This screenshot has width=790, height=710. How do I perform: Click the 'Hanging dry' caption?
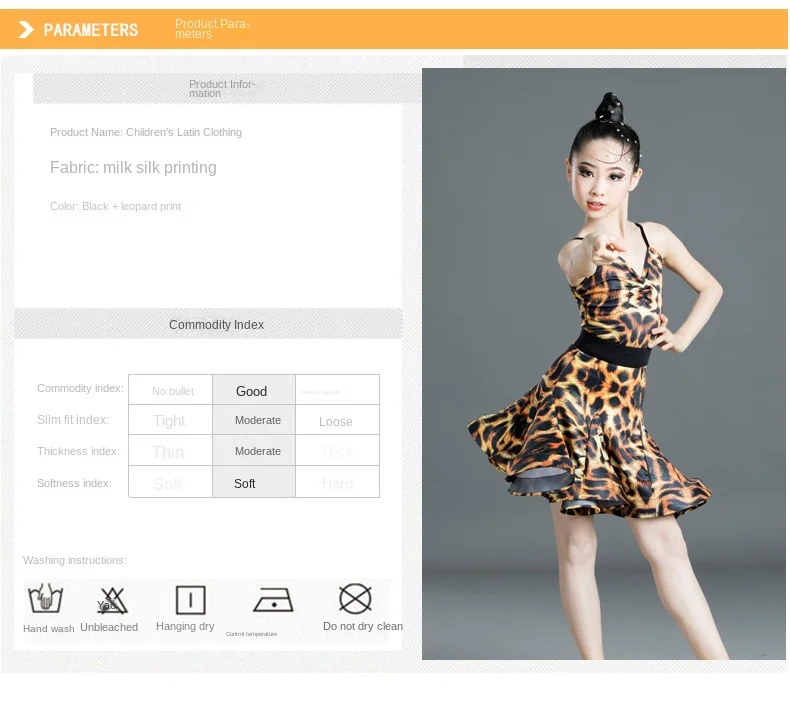[x=185, y=626]
